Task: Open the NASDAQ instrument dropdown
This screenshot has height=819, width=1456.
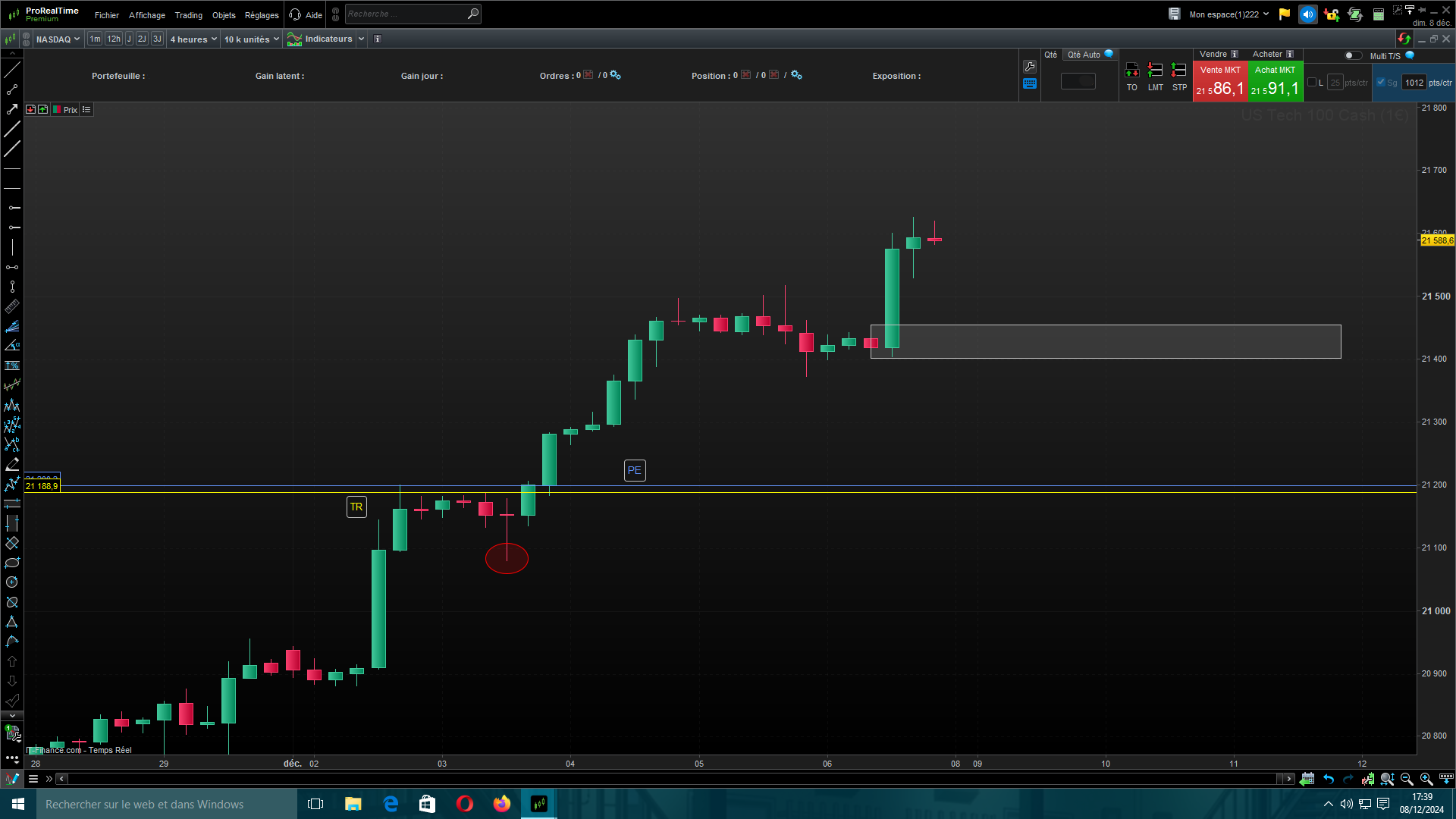Action: 58,39
